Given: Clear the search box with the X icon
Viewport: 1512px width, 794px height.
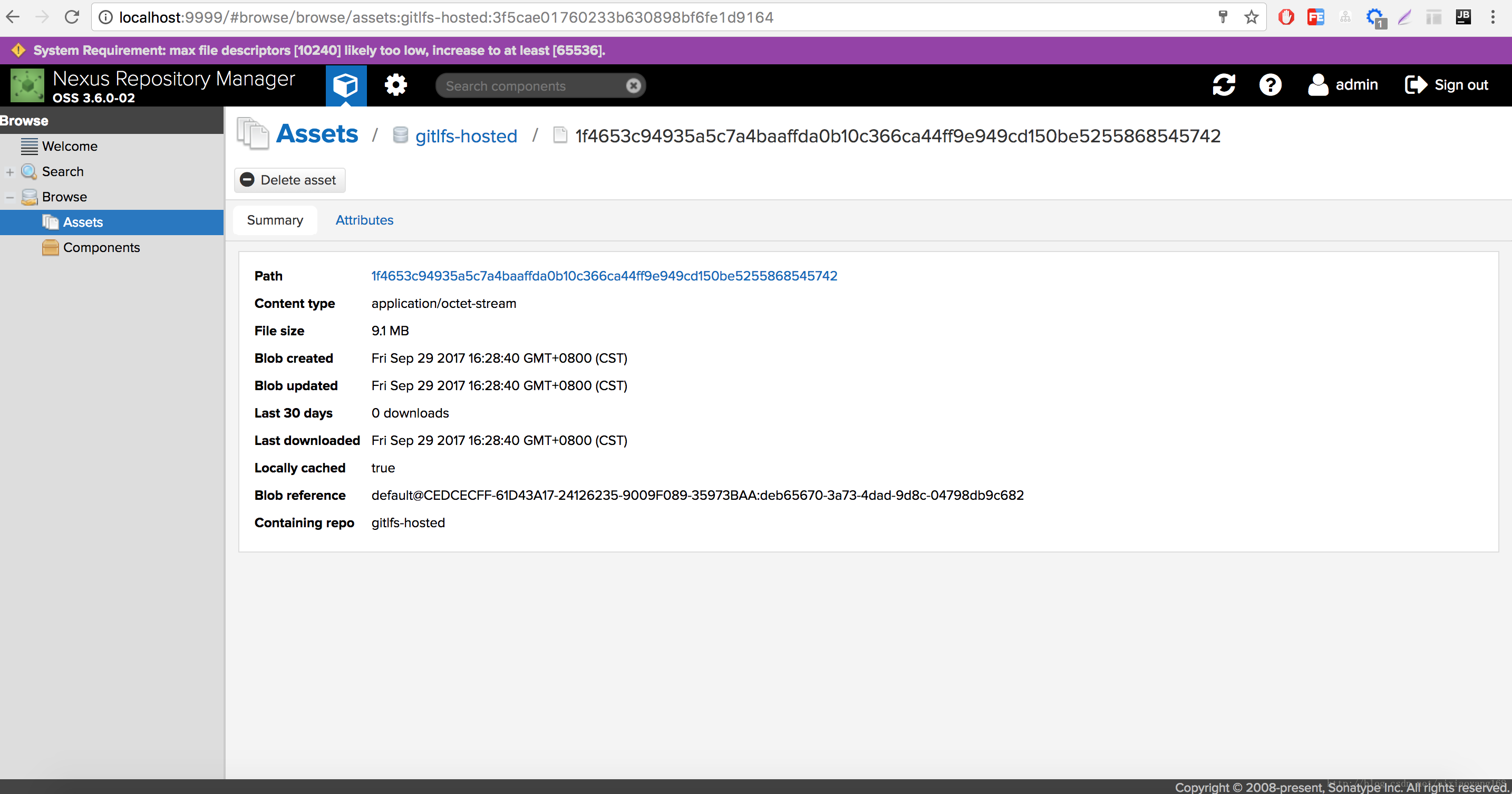Looking at the screenshot, I should (x=633, y=86).
